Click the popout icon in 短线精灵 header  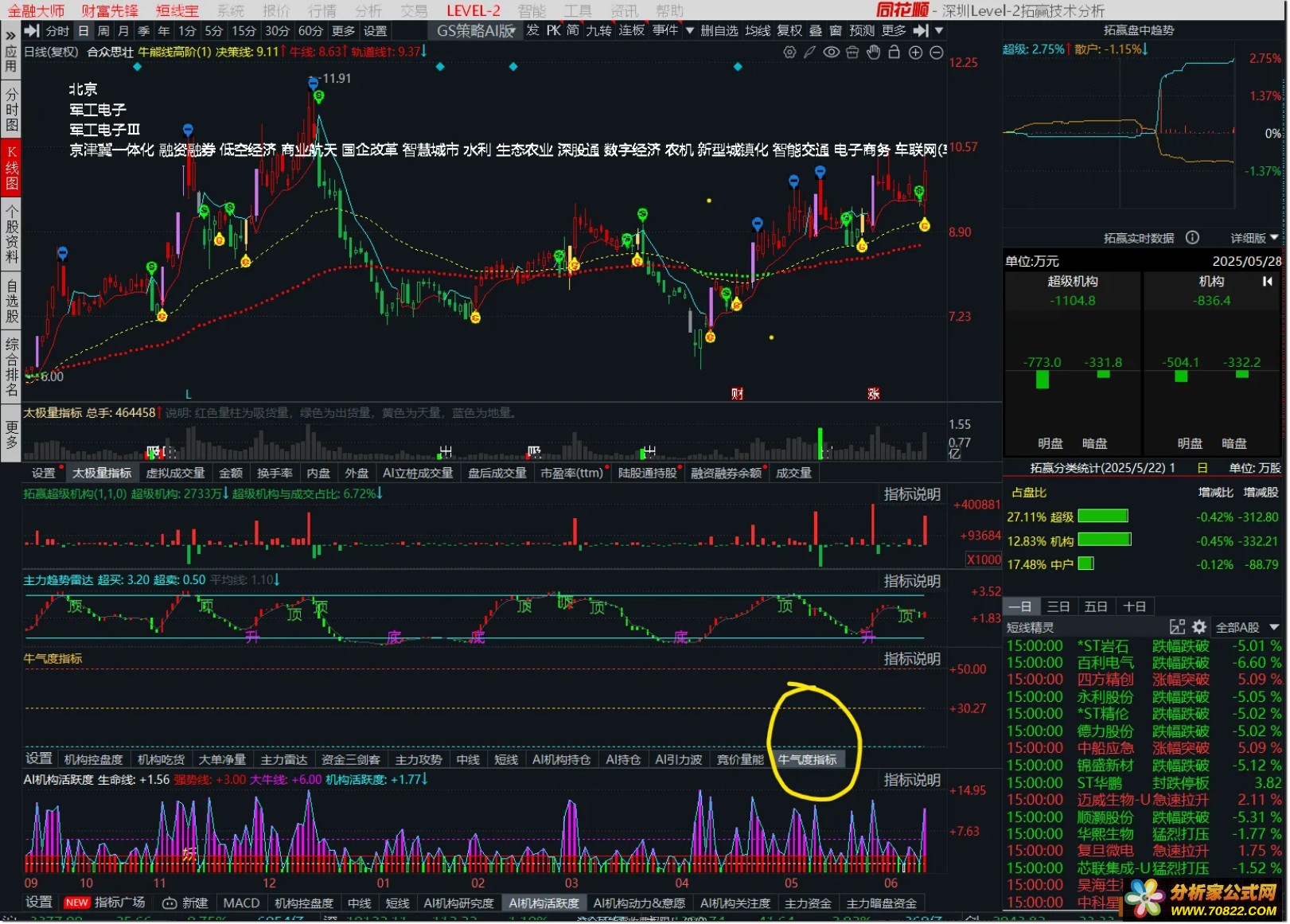tap(1177, 627)
